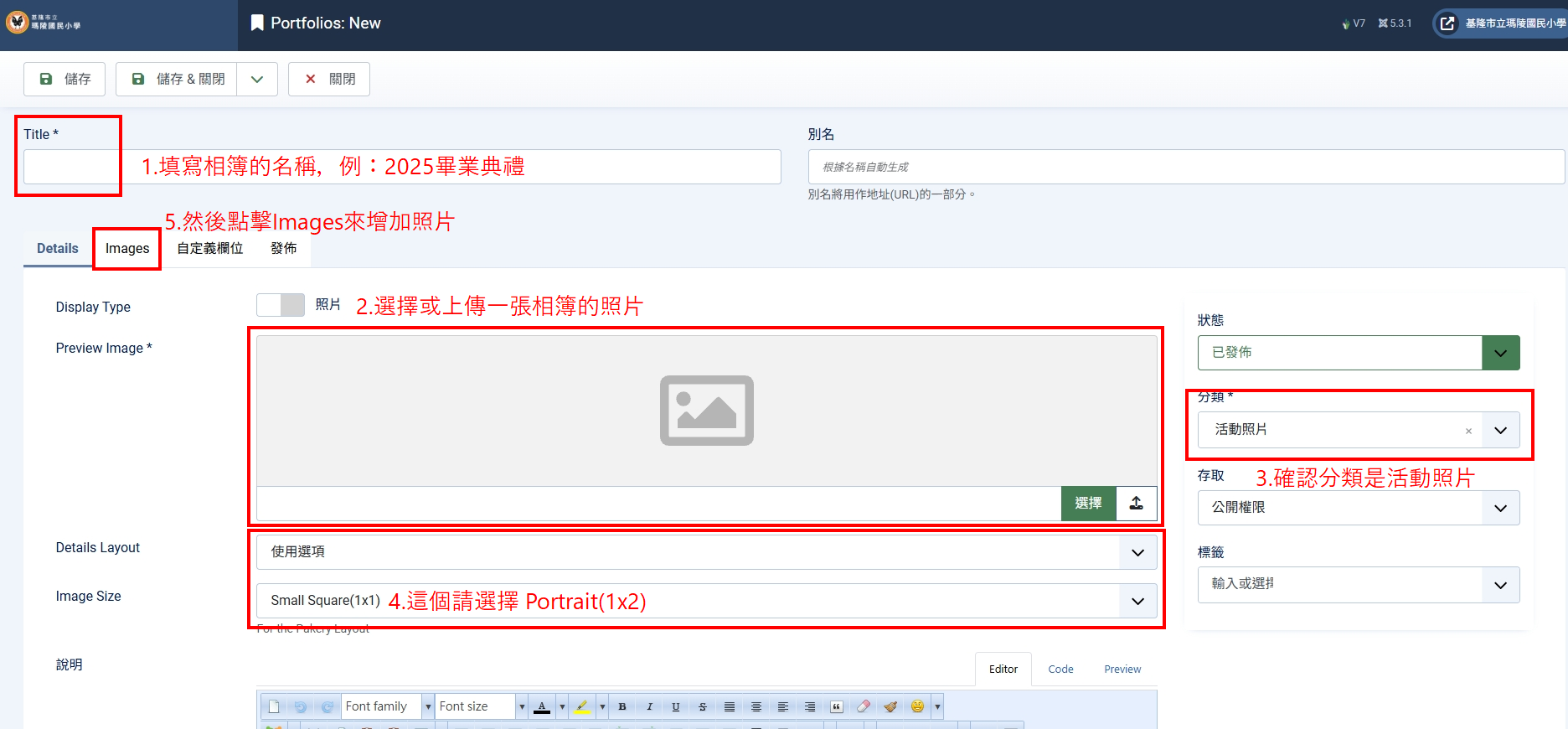Screen dimensions: 1568x729
Task: Click the eraser remove-formatting icon
Action: [x=864, y=706]
